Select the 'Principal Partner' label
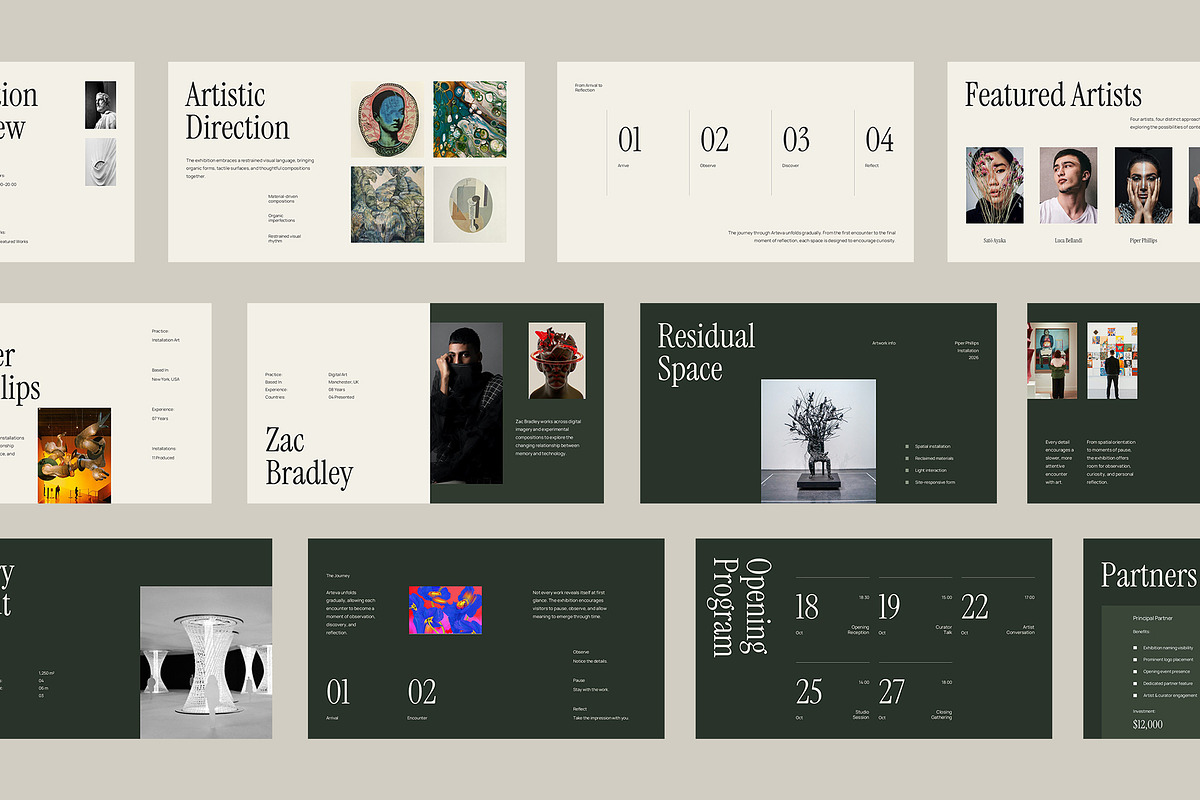This screenshot has height=800, width=1200. (x=1152, y=618)
